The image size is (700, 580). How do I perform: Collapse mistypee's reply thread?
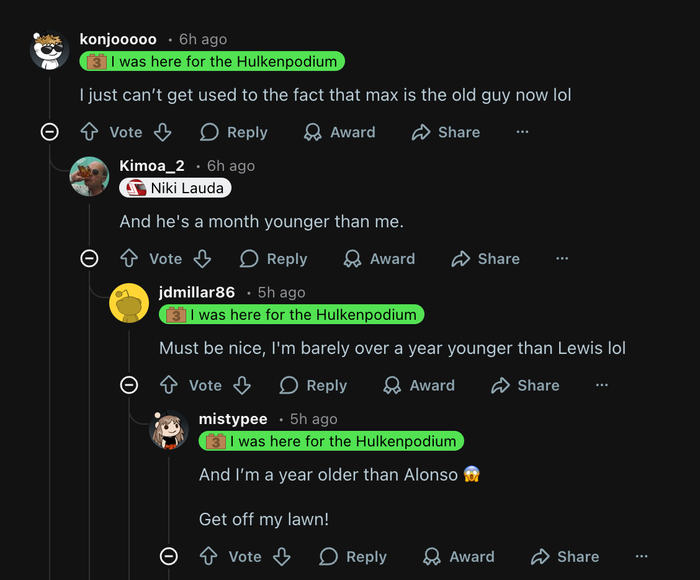[x=169, y=556]
